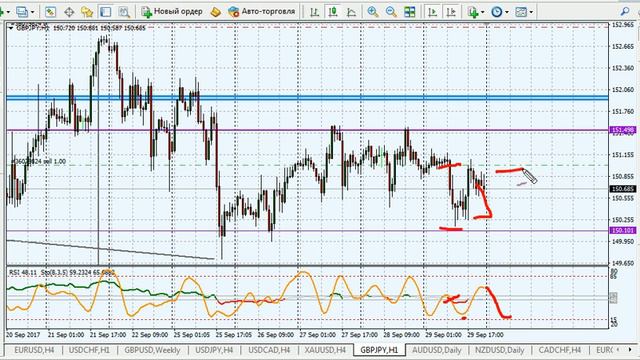
Task: Expand the Profiles dropdown arrow
Action: pos(33,12)
